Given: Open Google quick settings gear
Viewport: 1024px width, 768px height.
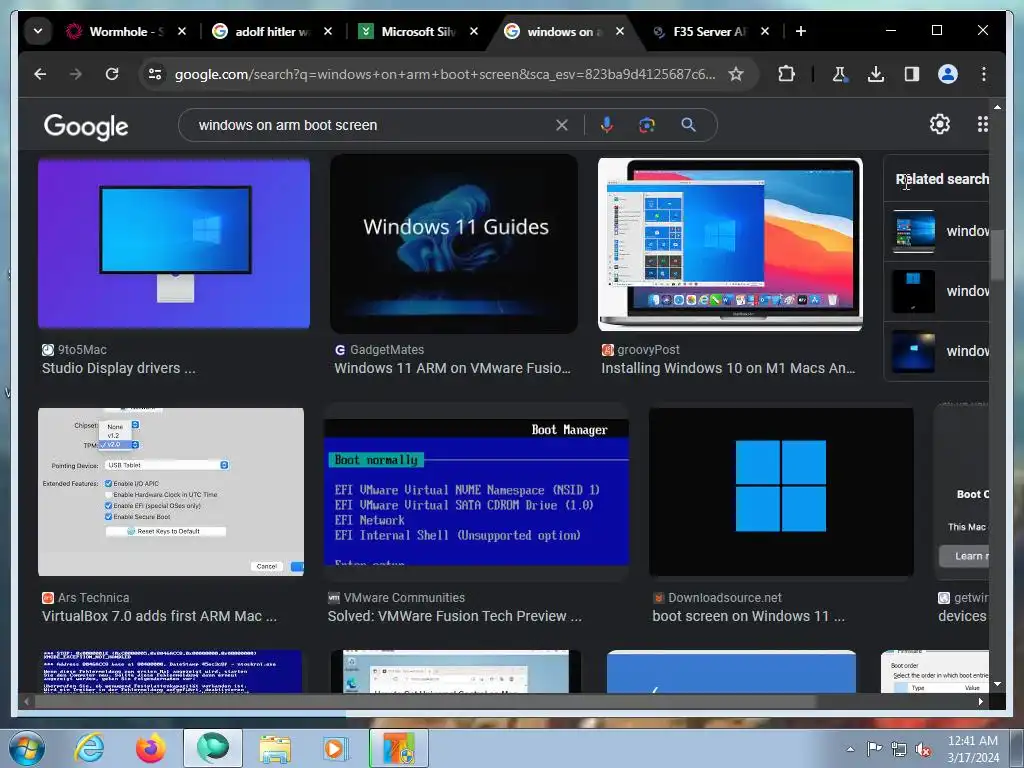Looking at the screenshot, I should coord(940,124).
